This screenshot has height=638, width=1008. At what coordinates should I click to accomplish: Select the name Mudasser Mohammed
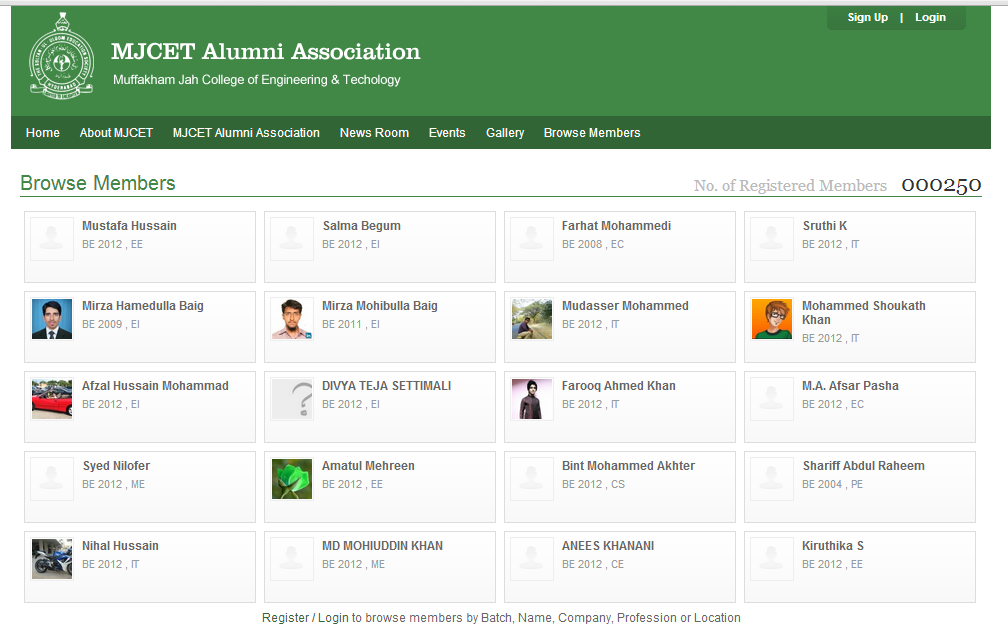[626, 305]
